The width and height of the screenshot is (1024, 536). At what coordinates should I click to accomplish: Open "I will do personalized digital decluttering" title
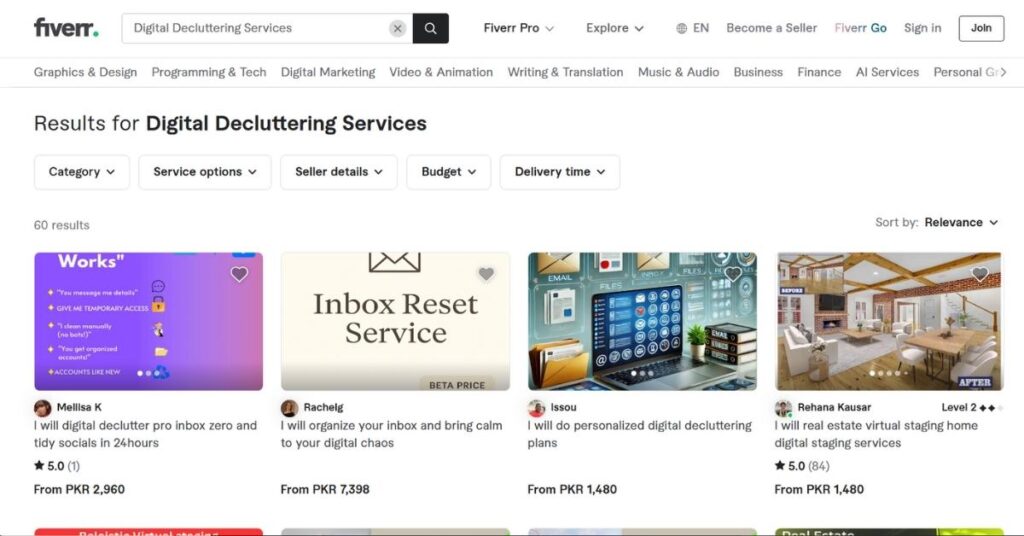[x=639, y=434]
